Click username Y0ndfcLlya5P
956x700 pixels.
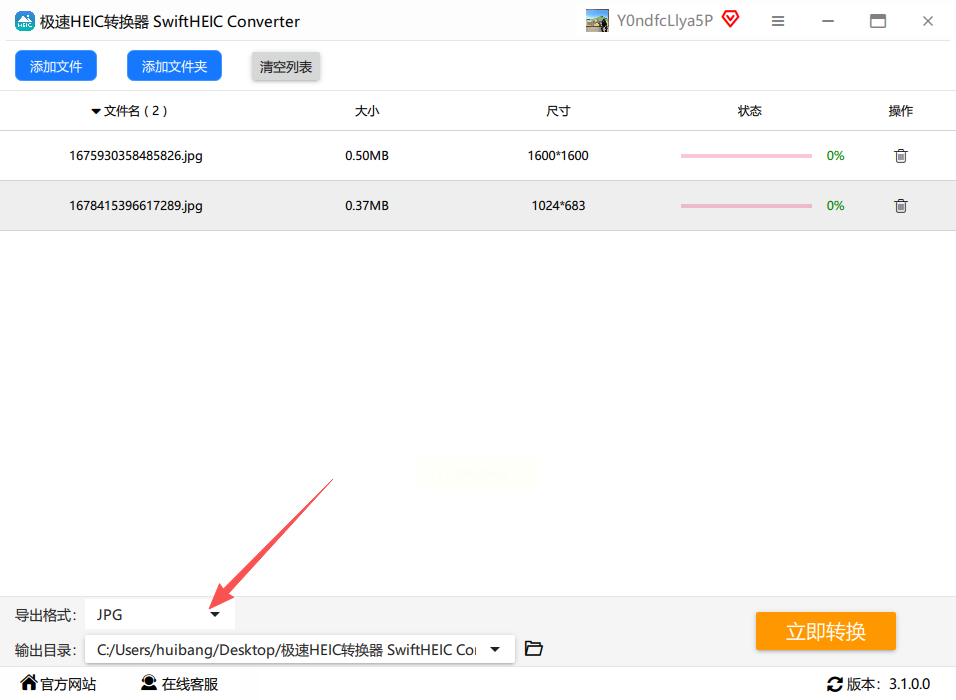(665, 21)
